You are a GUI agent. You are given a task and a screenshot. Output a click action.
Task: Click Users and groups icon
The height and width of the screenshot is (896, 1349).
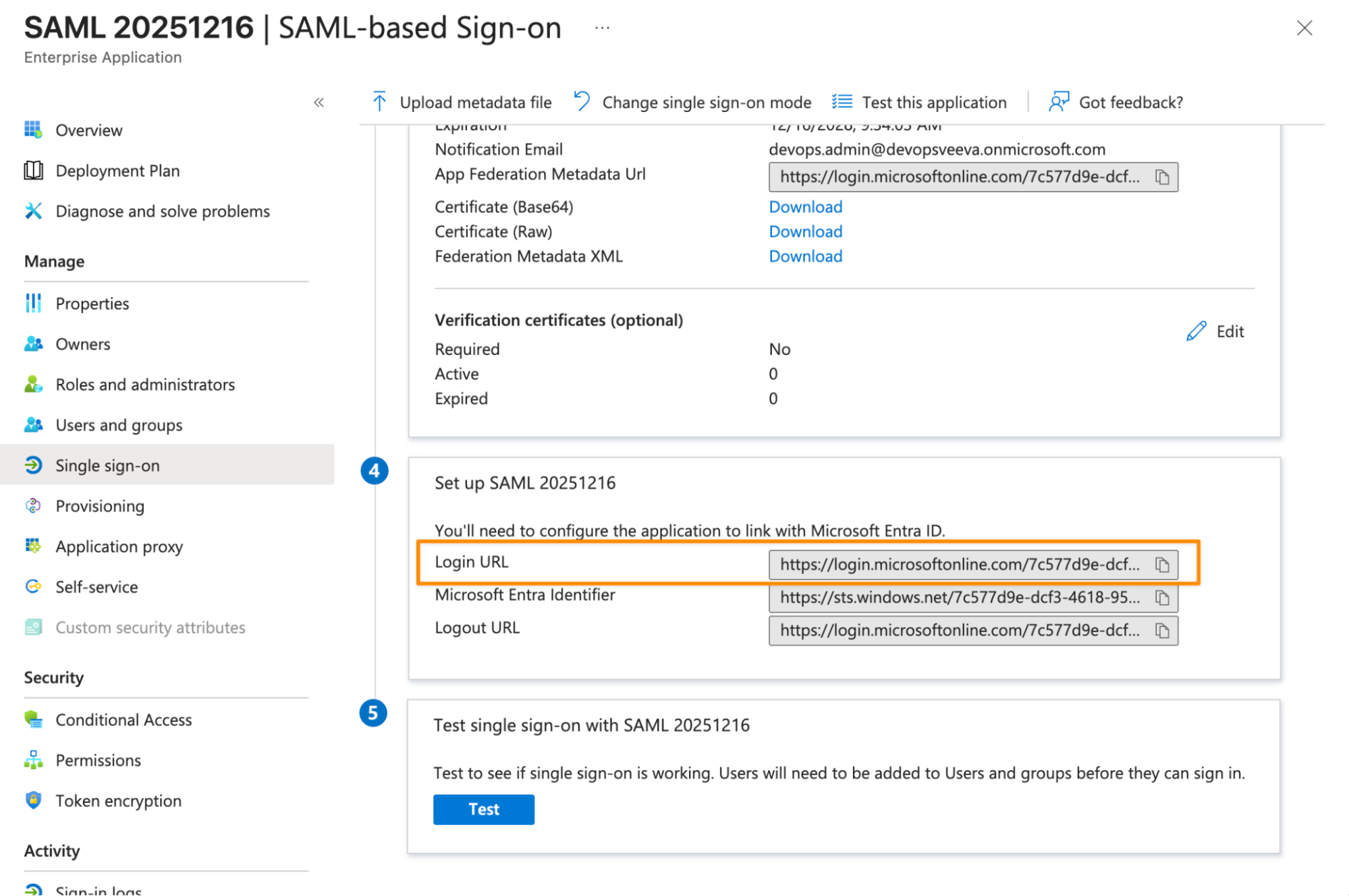click(x=33, y=424)
